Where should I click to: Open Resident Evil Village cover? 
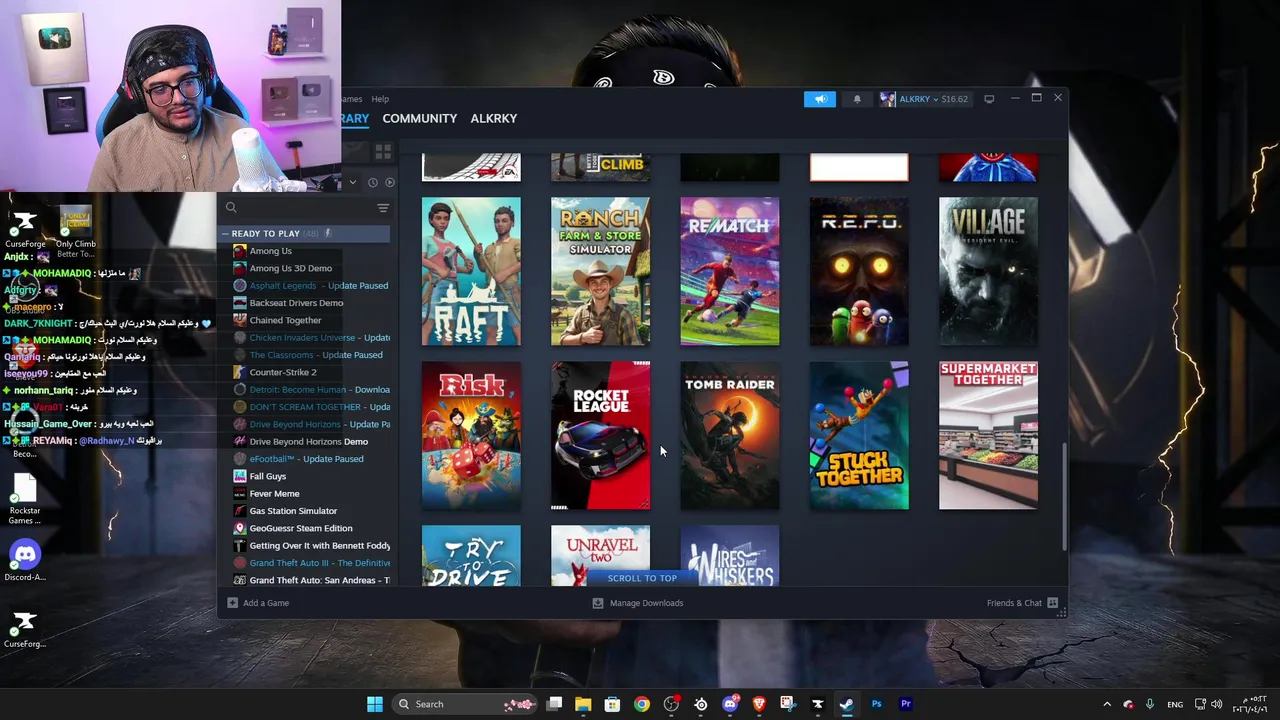[x=988, y=271]
